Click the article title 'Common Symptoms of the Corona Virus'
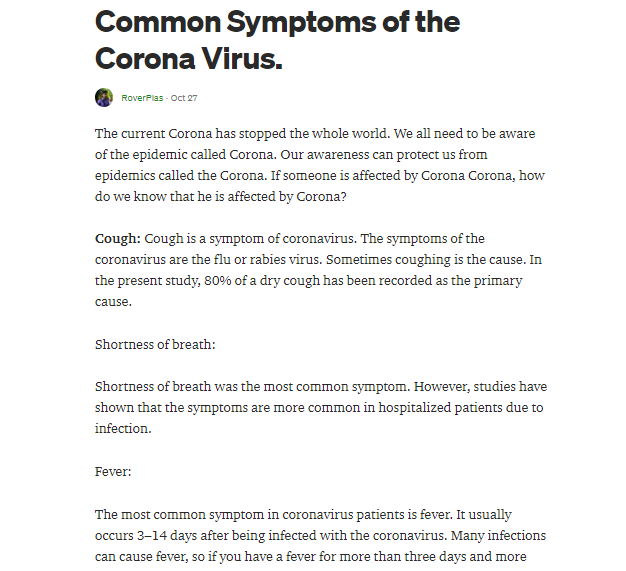The image size is (626, 571). (x=277, y=38)
